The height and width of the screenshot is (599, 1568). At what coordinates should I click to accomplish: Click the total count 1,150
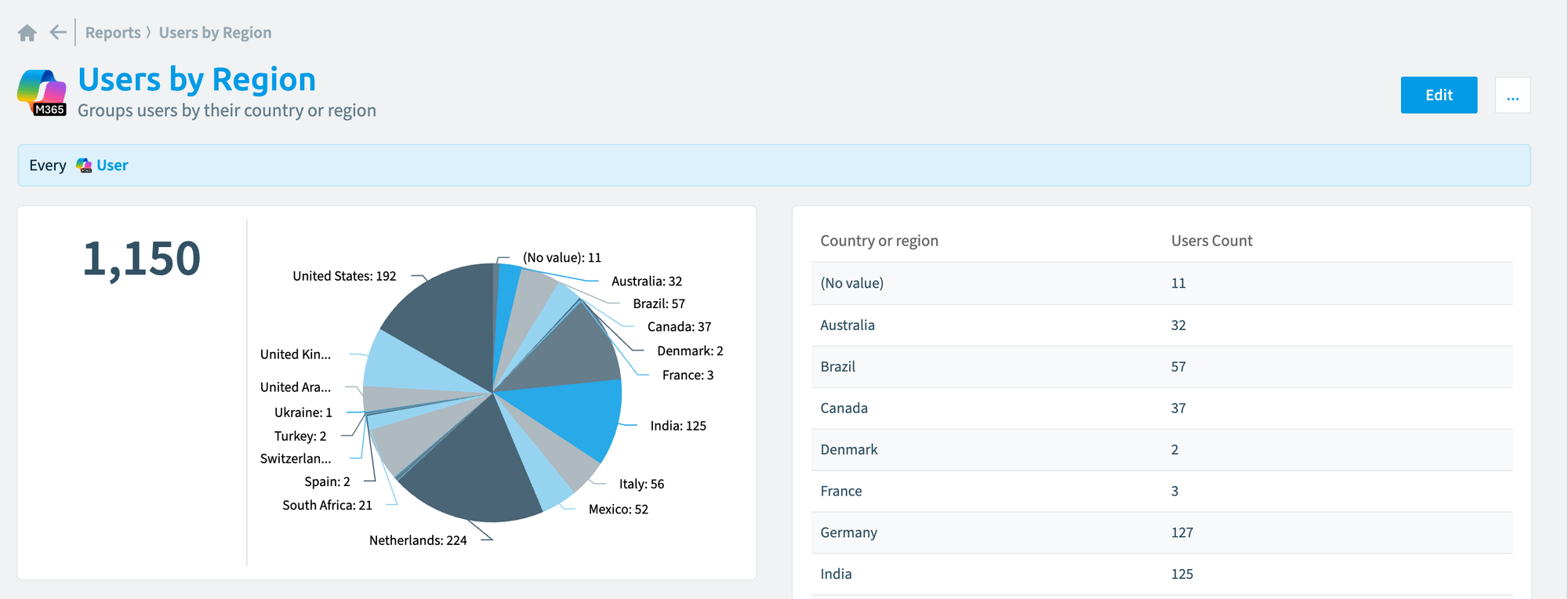[142, 259]
